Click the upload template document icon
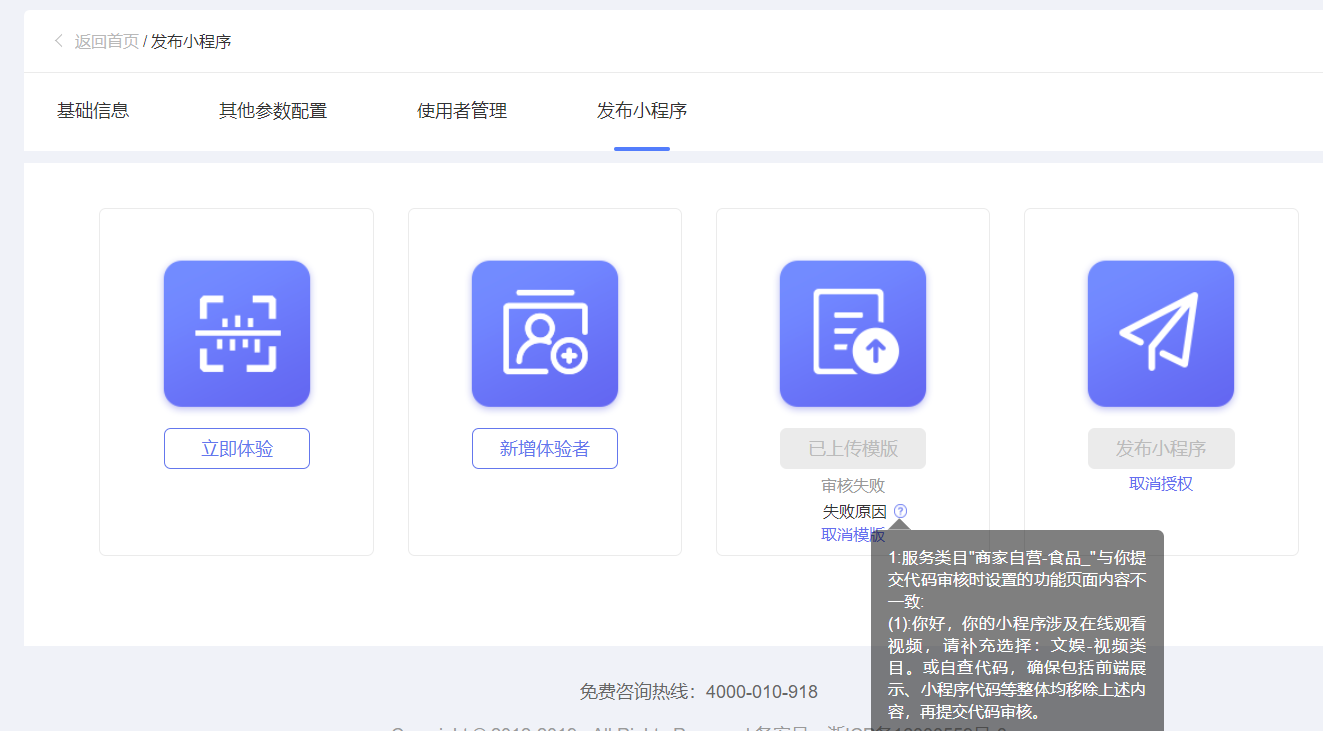Screen dimensions: 1323x731 coord(853,334)
